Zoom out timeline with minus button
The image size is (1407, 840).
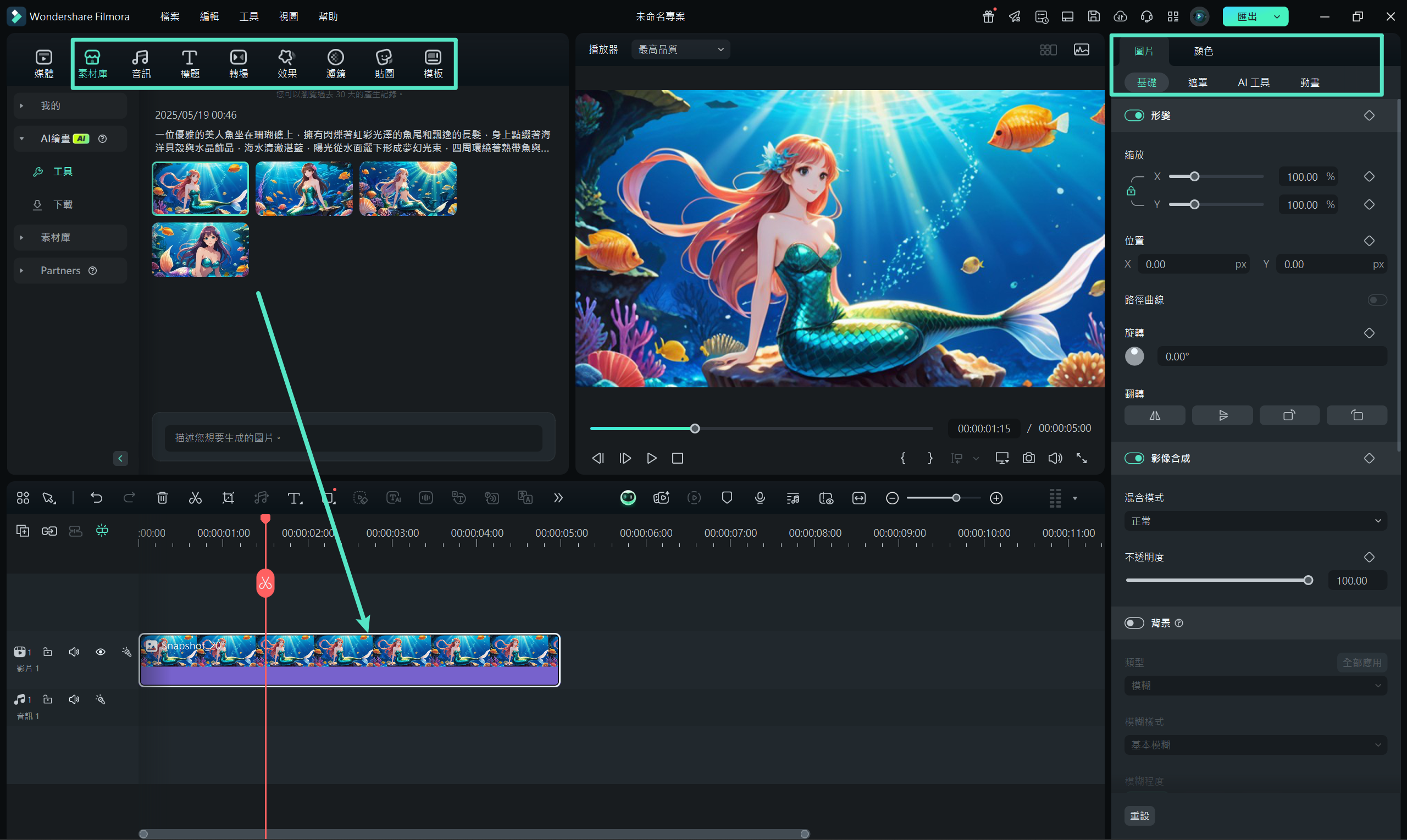coord(893,498)
